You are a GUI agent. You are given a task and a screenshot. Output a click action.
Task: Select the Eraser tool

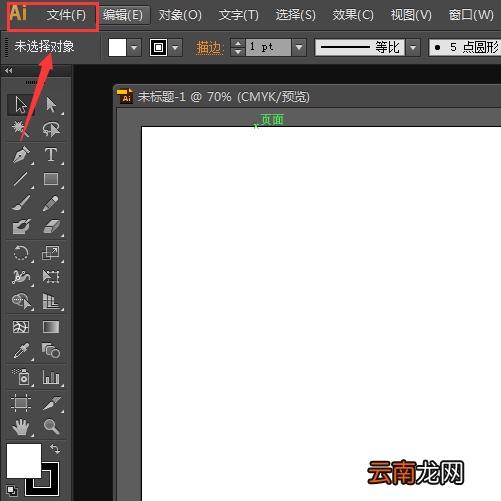pos(51,227)
